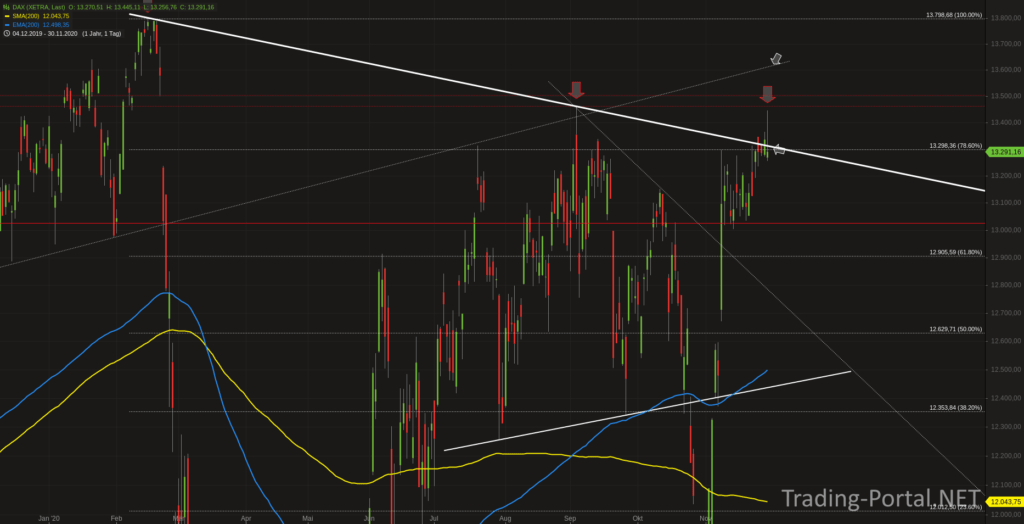Click the 13.000,00 price axis label

click(x=1006, y=231)
